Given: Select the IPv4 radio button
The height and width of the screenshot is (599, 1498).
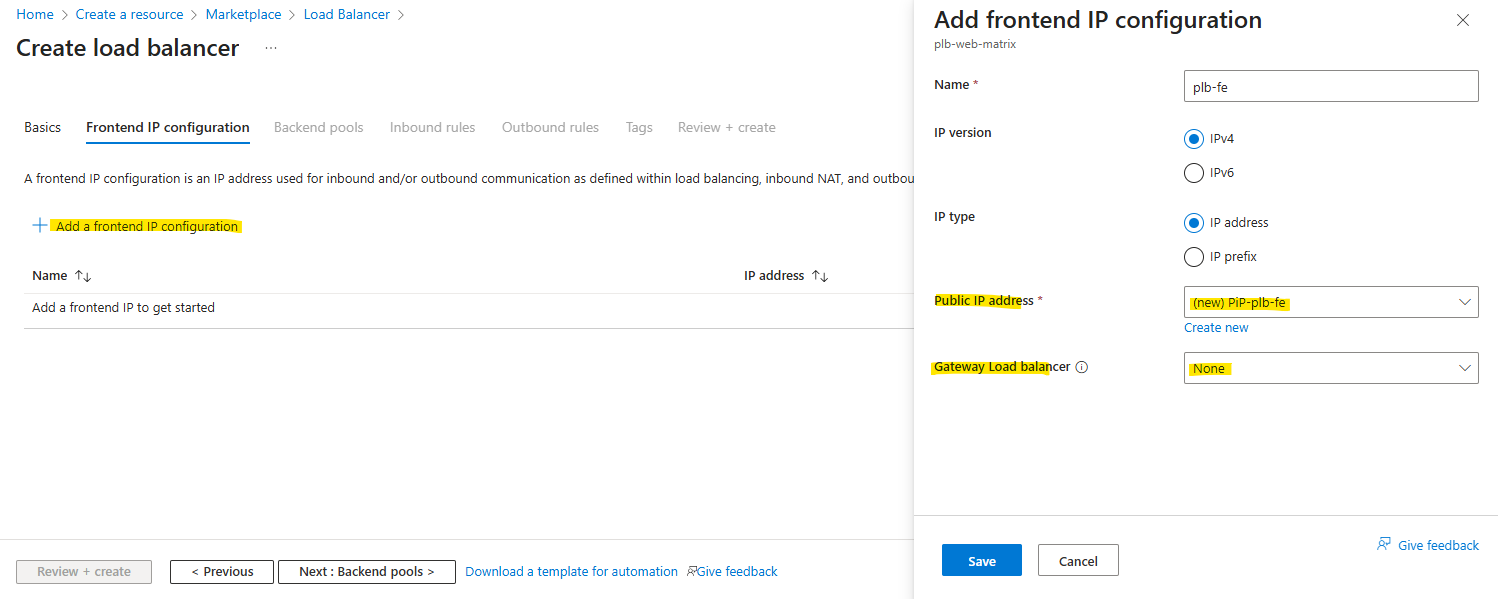Looking at the screenshot, I should tap(1193, 139).
